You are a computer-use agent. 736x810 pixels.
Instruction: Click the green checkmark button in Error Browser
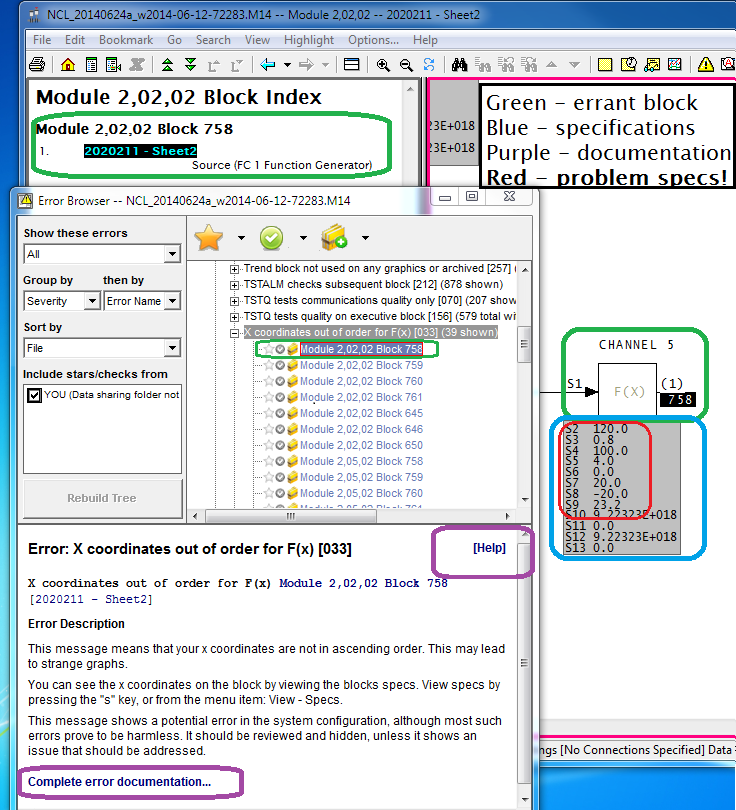pos(272,238)
